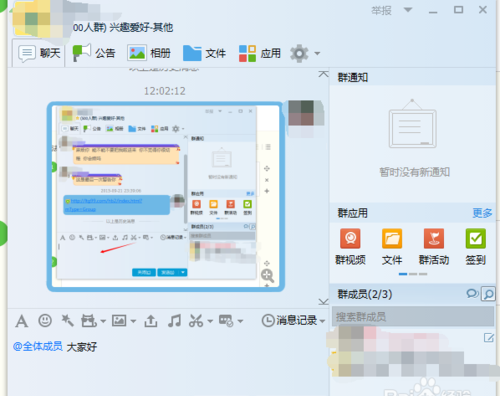This screenshot has width=500, height=396.
Task: Click the group title 兴趣爱好-其他
Action: click(x=141, y=27)
